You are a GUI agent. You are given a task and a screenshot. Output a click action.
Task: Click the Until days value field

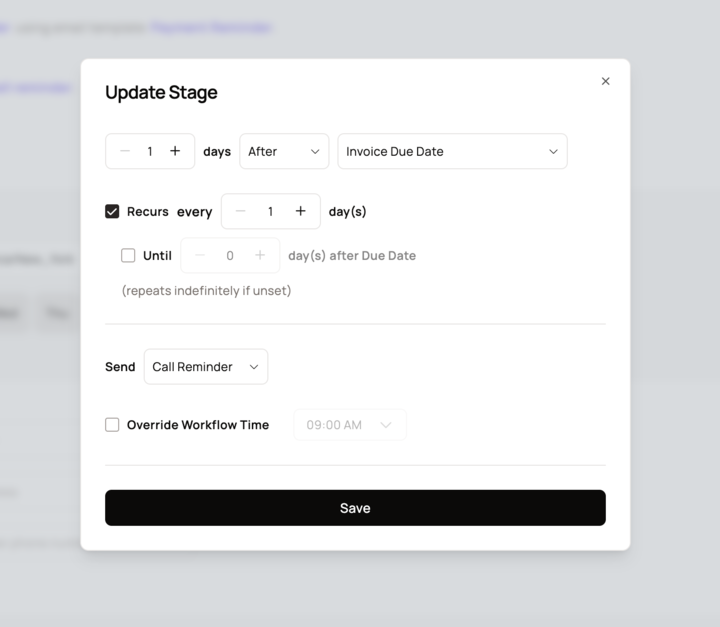pyautogui.click(x=230, y=255)
